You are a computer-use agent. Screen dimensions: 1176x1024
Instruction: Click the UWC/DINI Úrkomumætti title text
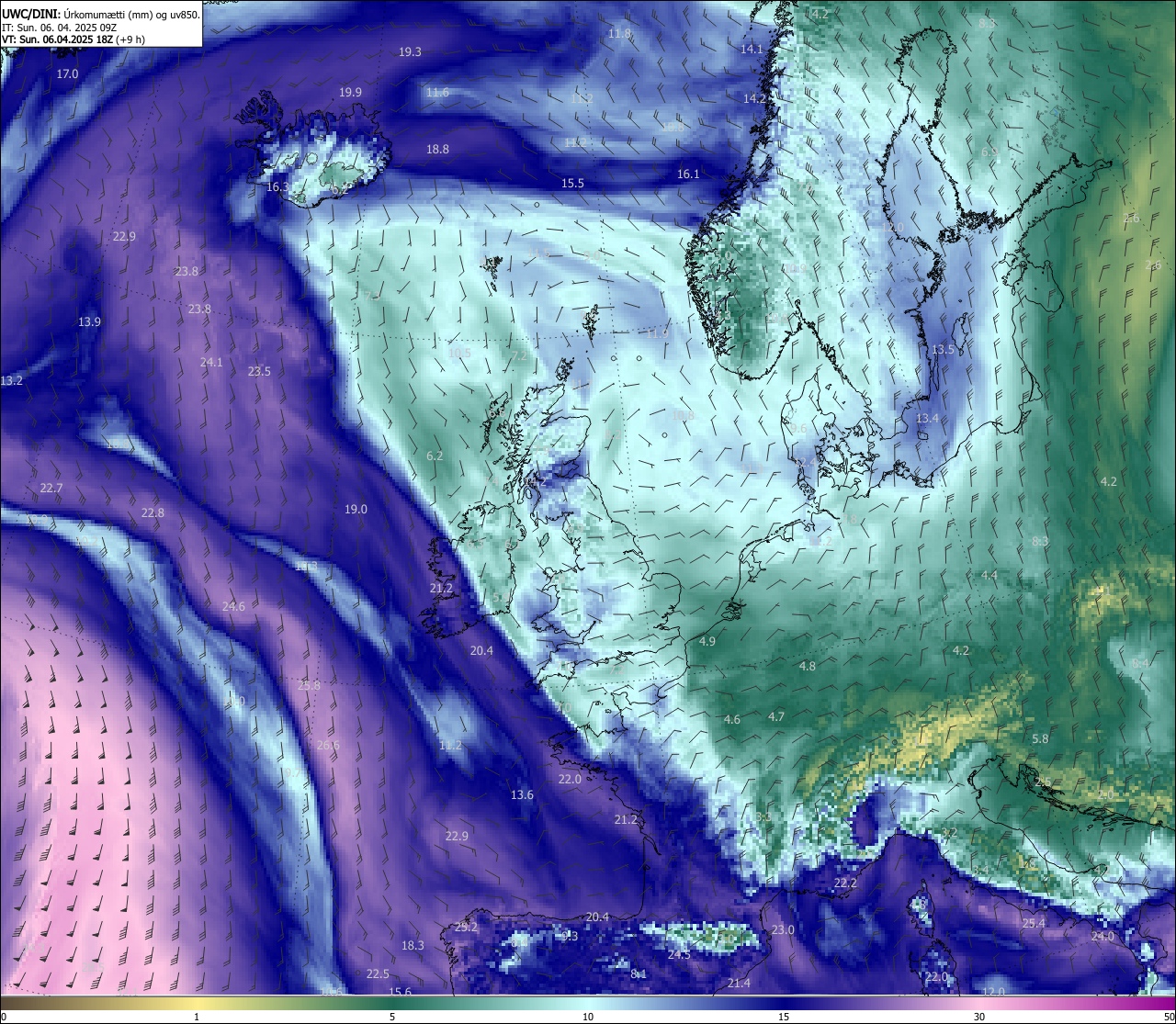100,14
